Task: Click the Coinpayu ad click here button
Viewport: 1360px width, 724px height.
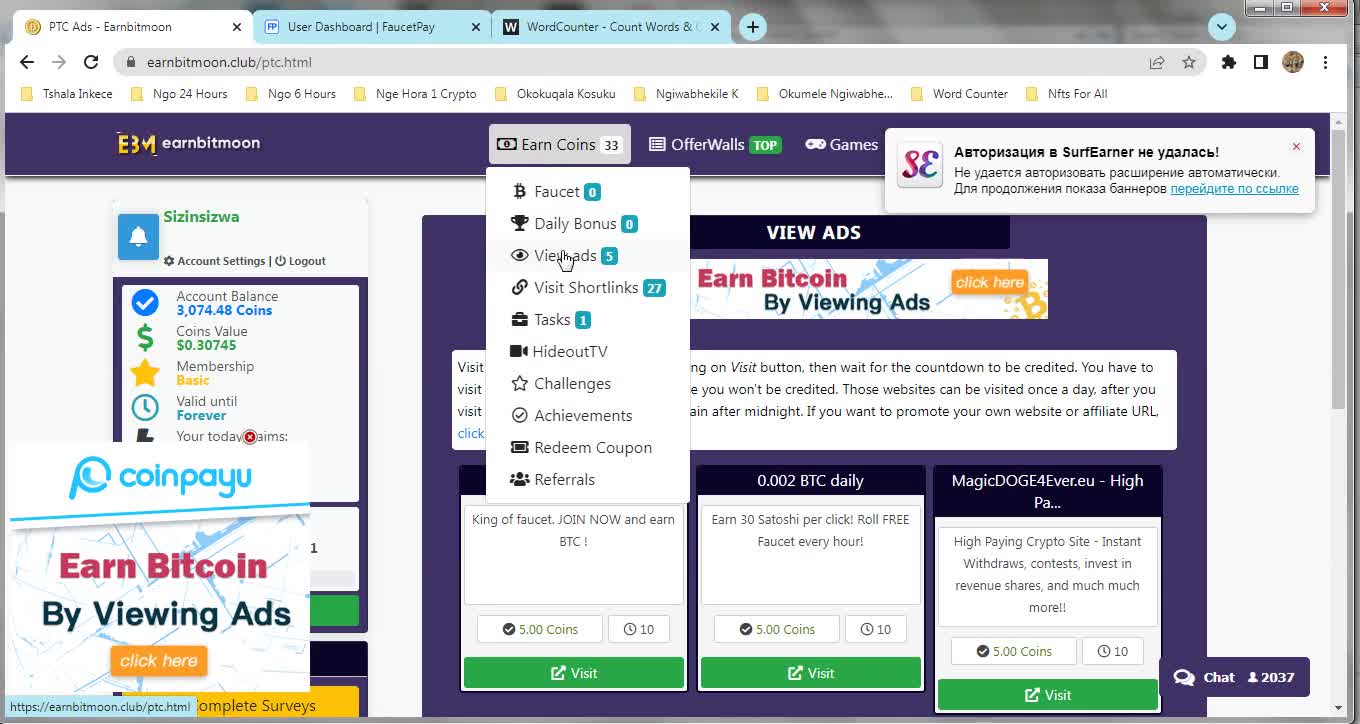Action: [x=158, y=660]
